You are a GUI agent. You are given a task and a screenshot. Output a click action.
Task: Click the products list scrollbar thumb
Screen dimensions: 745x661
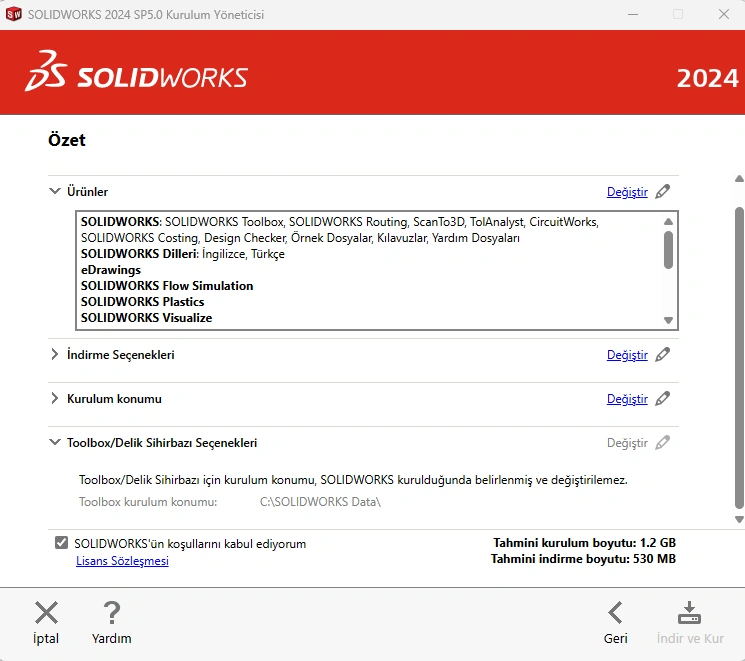coord(668,250)
